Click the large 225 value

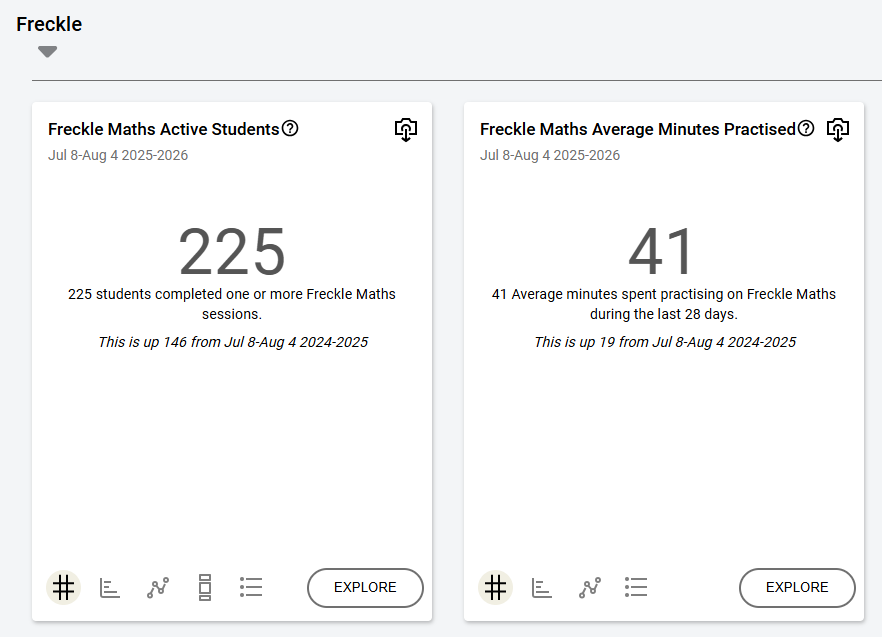(232, 251)
